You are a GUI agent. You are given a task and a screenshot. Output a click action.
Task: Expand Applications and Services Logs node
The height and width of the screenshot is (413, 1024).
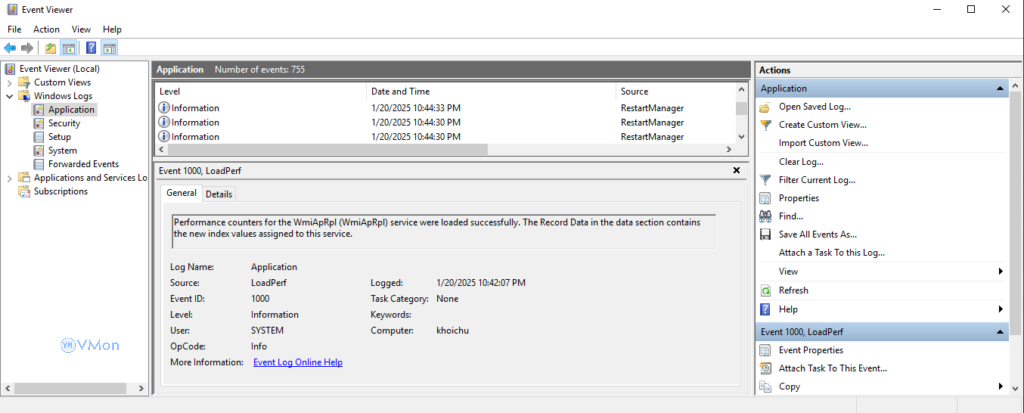click(10, 178)
